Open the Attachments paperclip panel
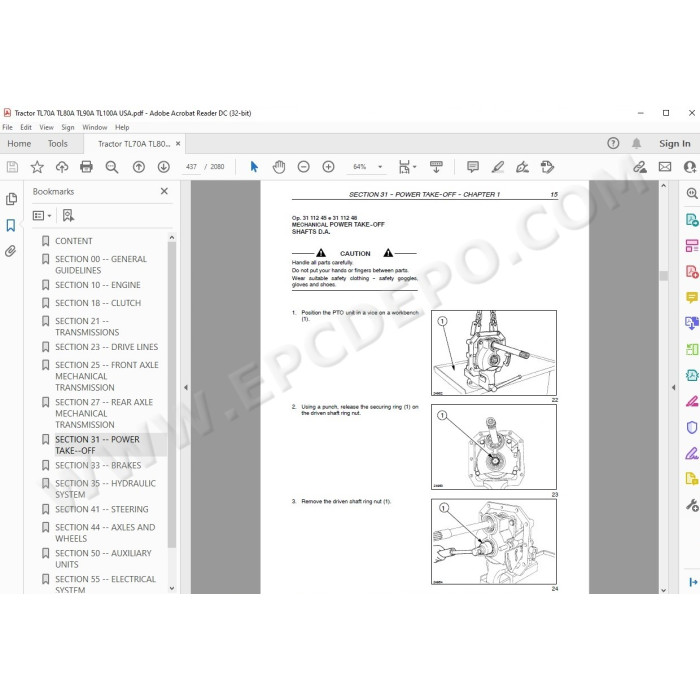Screen dimensions: 700x700 tap(11, 251)
